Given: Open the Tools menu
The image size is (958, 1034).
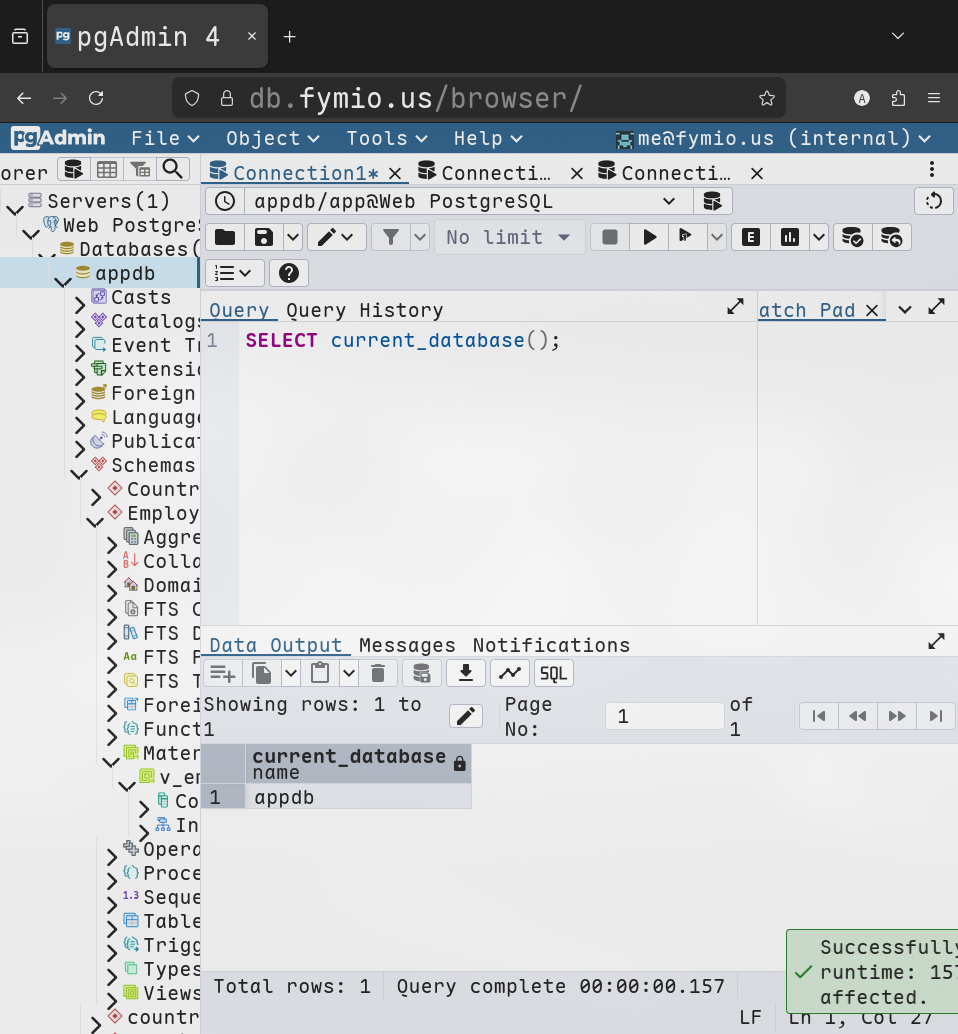Looking at the screenshot, I should (x=386, y=138).
